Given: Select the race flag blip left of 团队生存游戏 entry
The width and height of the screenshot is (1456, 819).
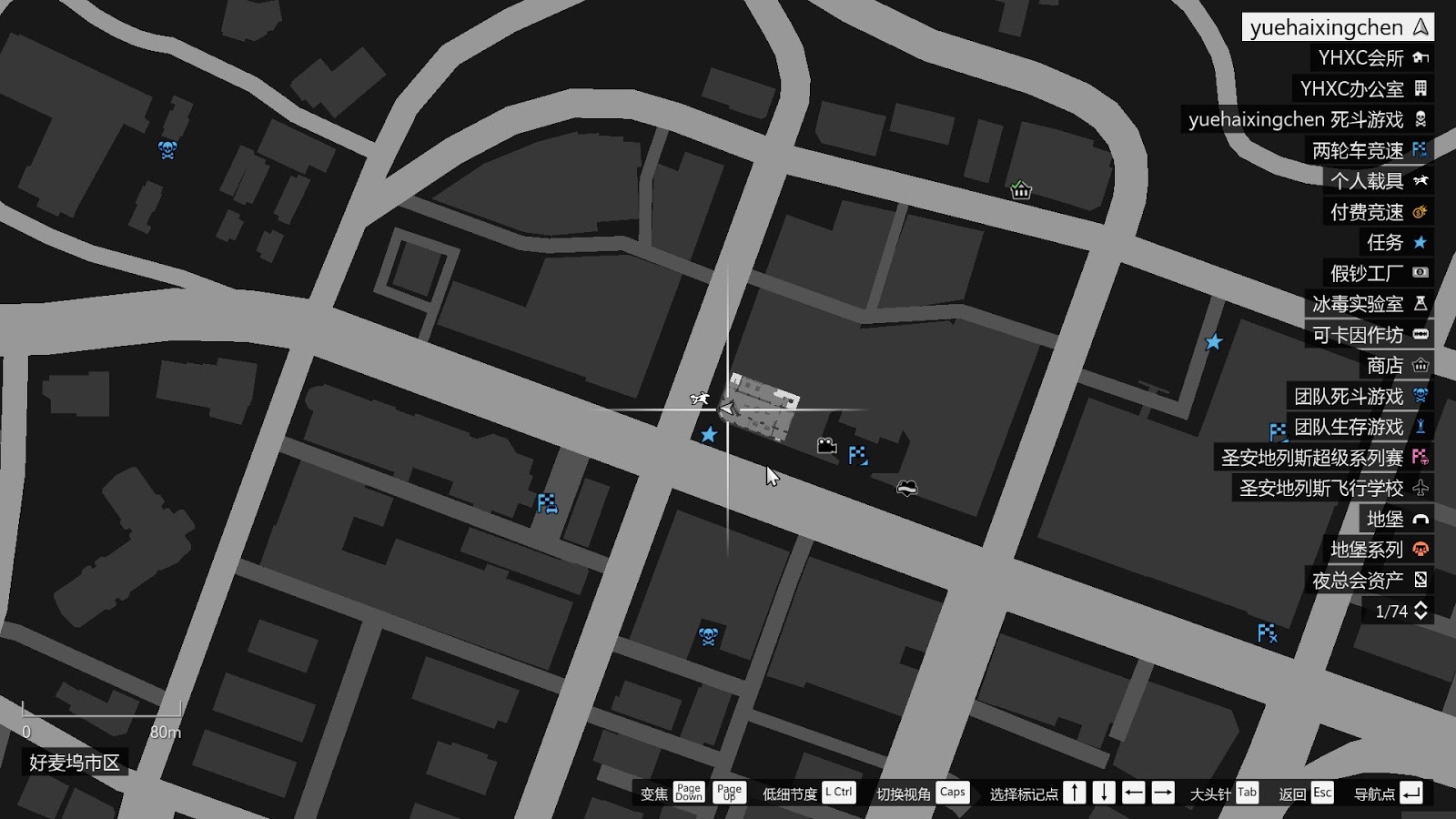Looking at the screenshot, I should coord(1278,430).
